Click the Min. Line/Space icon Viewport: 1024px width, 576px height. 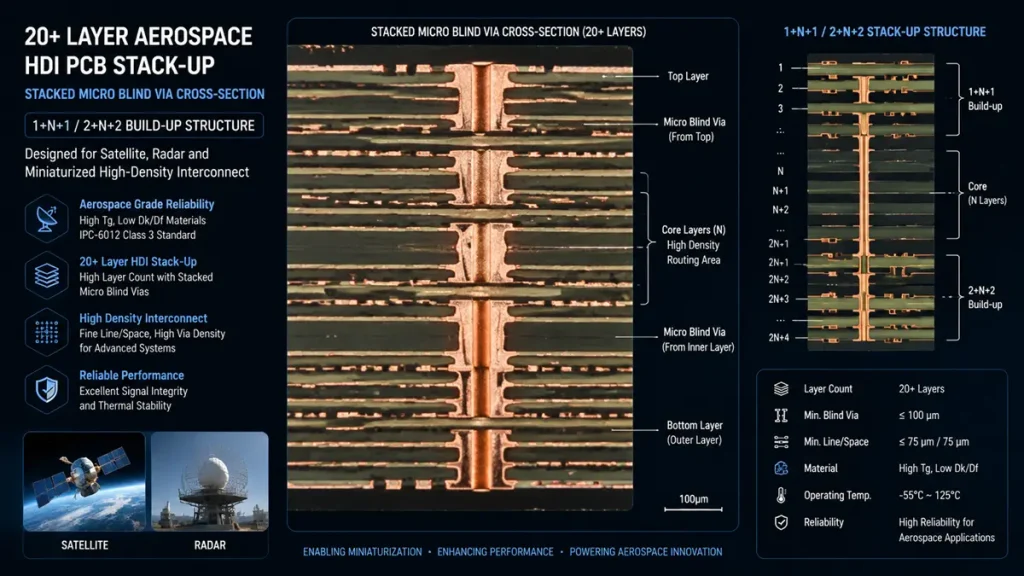click(781, 442)
